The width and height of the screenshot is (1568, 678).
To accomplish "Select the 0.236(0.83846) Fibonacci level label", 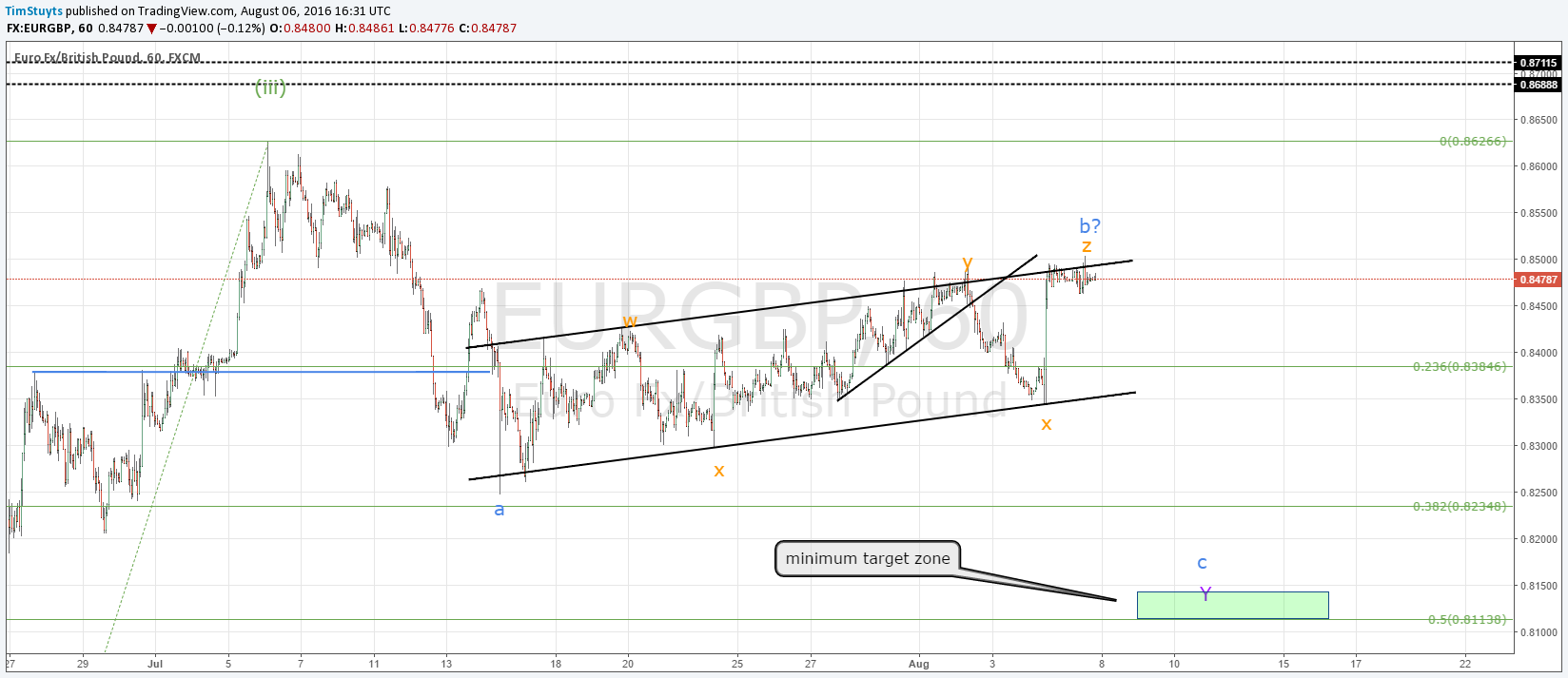I will [1460, 366].
